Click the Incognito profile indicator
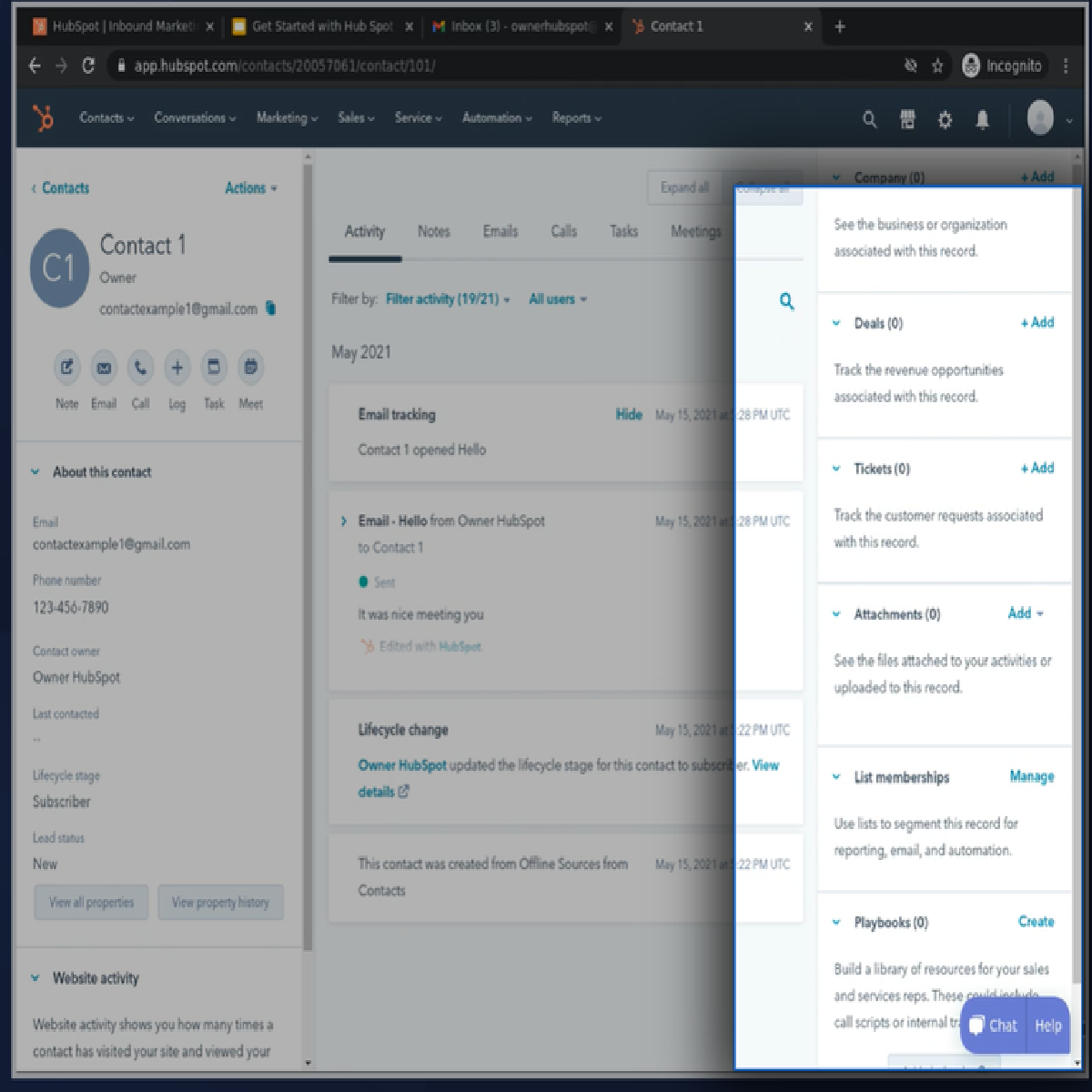Image resolution: width=1092 pixels, height=1092 pixels. click(1003, 66)
